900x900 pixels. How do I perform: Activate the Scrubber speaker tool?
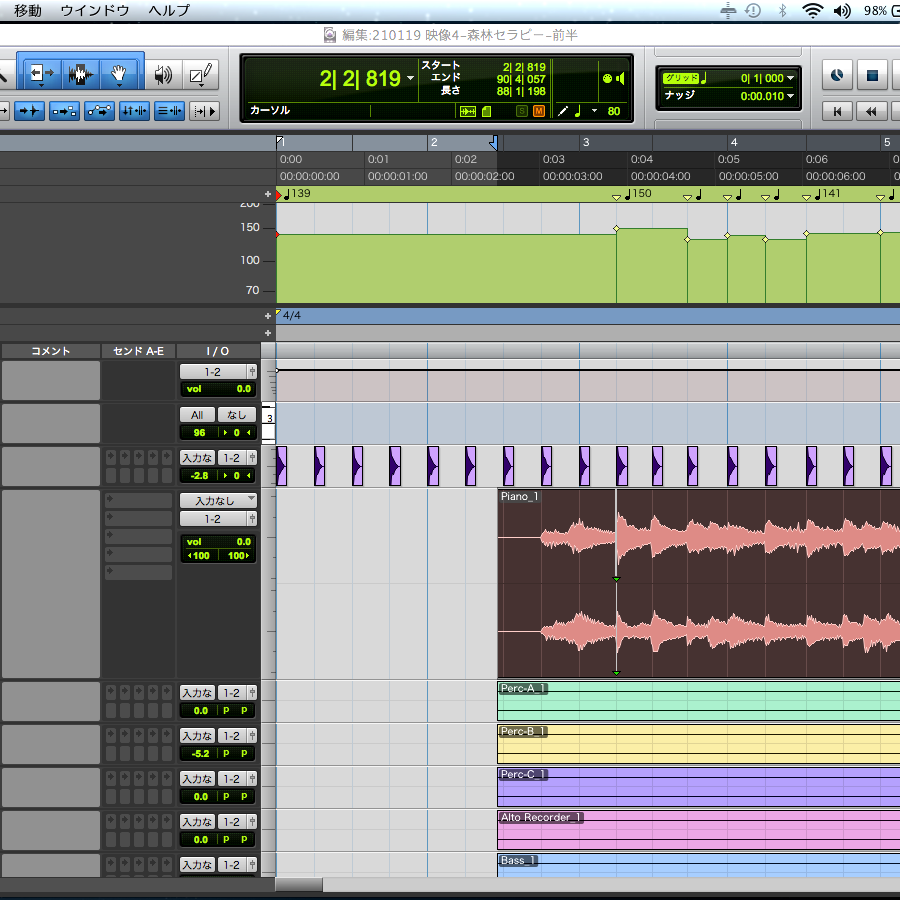click(x=163, y=74)
